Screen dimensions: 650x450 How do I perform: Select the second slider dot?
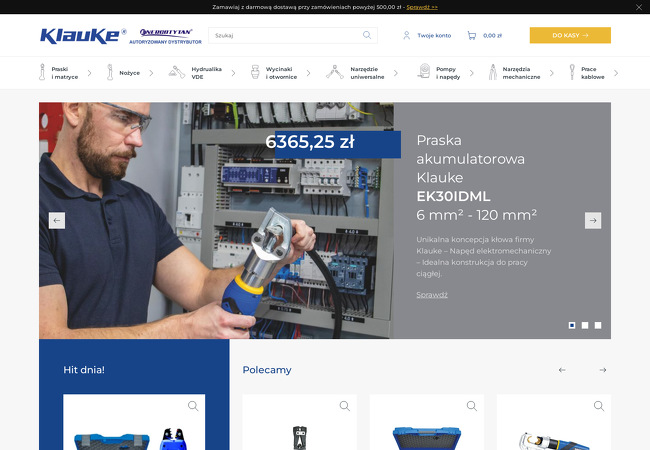coord(585,325)
